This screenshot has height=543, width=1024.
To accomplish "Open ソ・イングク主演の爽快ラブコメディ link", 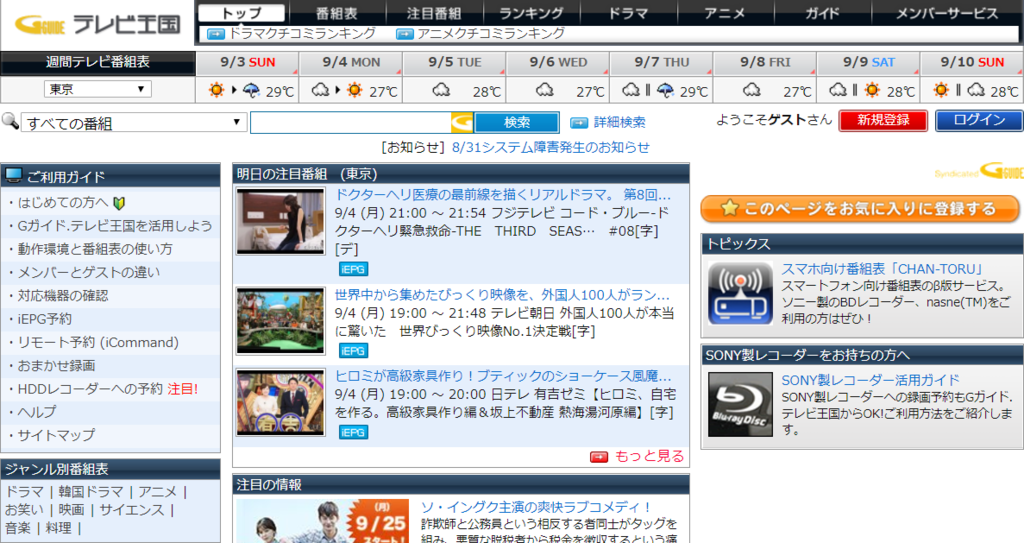I will pos(536,507).
